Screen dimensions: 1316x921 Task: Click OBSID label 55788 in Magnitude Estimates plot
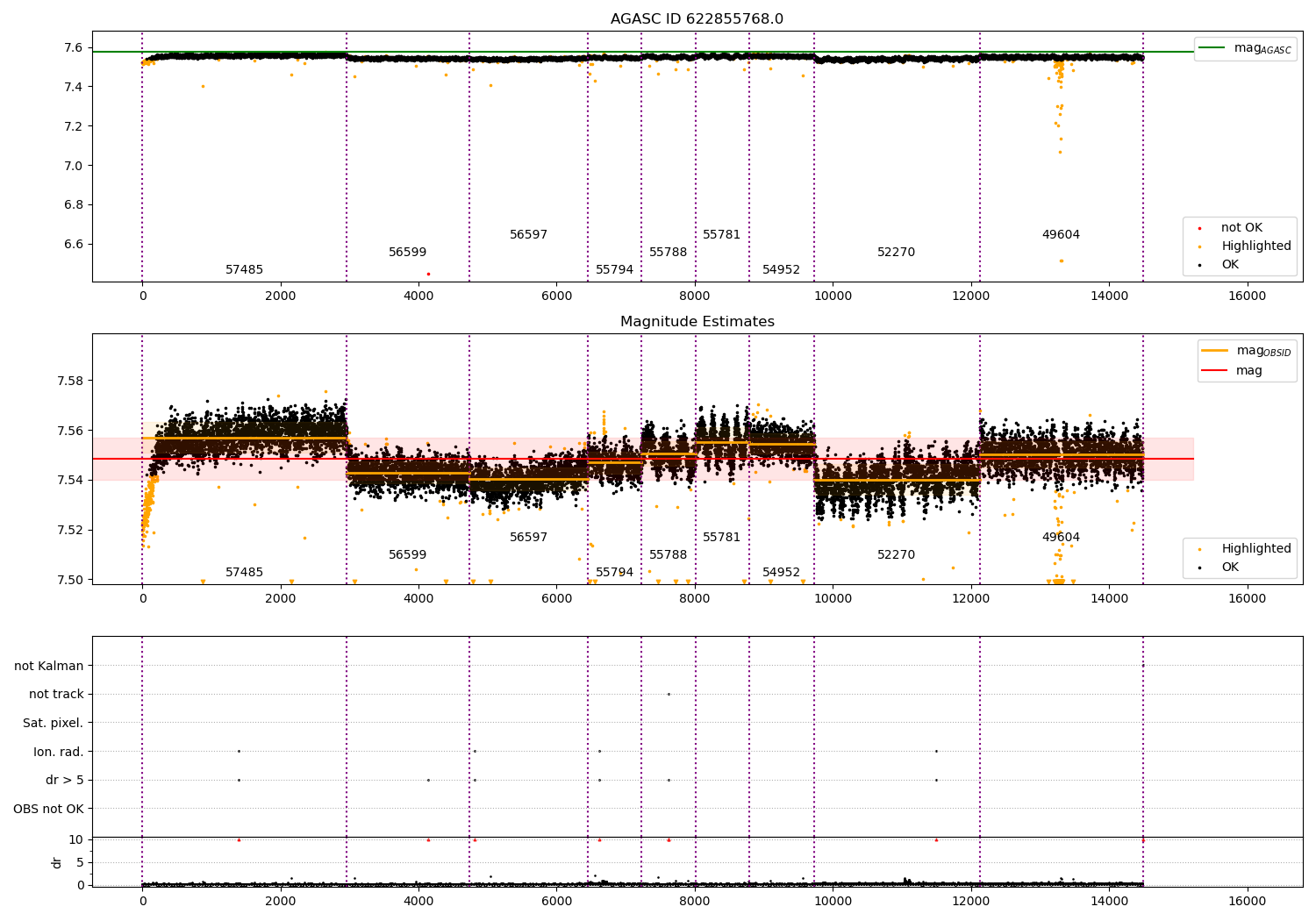[x=668, y=555]
